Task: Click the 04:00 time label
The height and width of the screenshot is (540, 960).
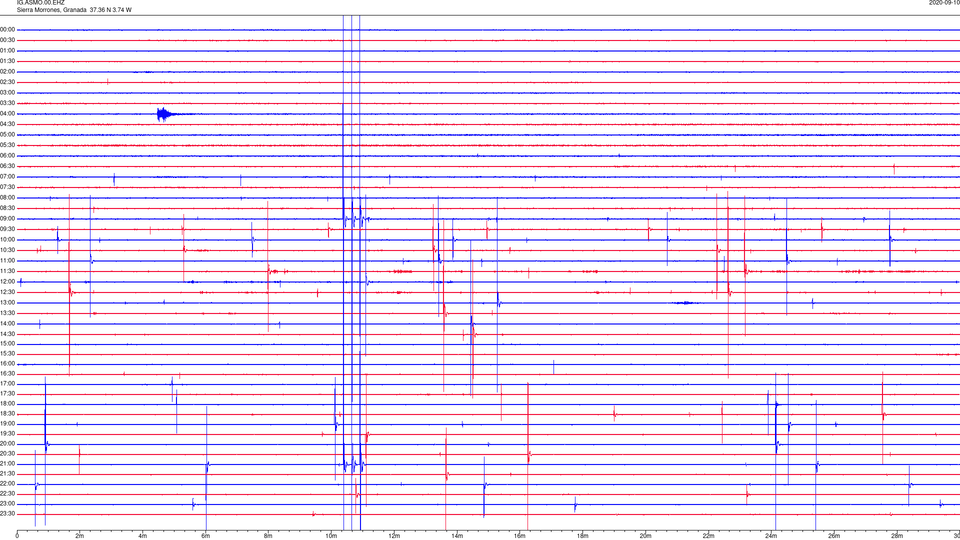Action: click(8, 113)
